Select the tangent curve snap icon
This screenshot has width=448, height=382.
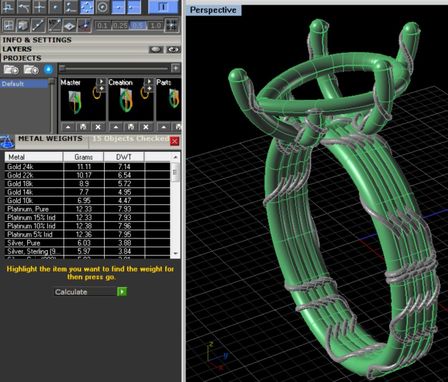[x=24, y=7]
